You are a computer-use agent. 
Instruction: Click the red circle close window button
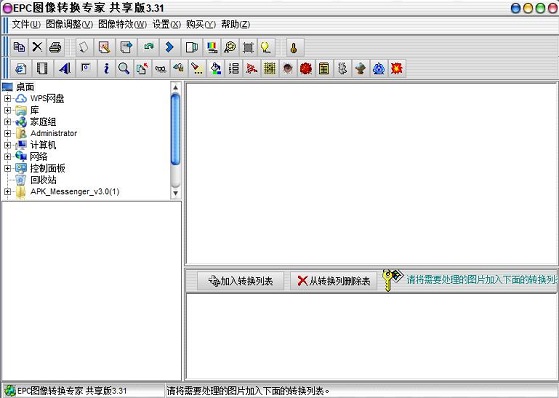click(x=553, y=8)
